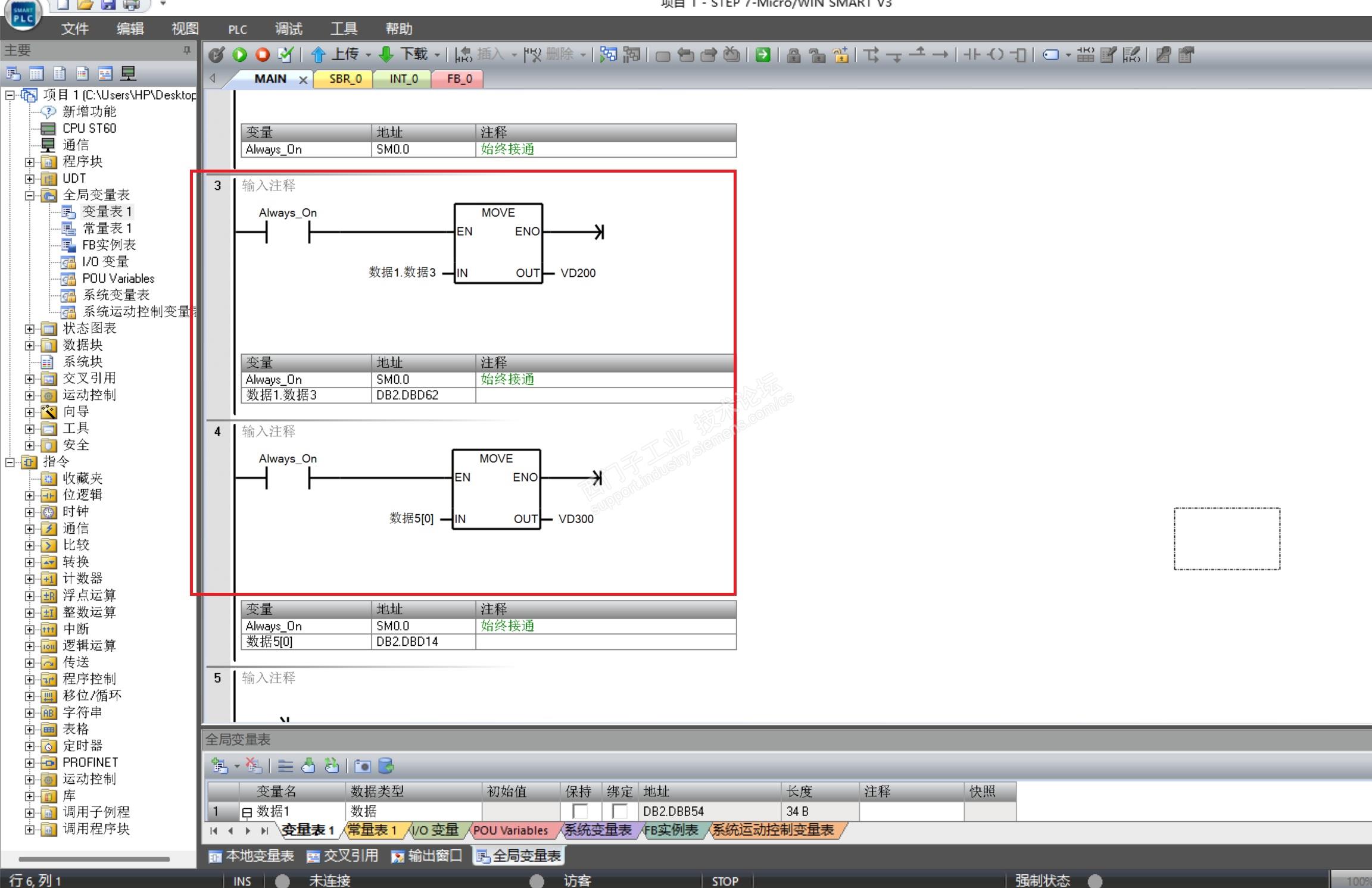Open the 调试 menu
This screenshot has height=888, width=1372.
coord(289,29)
